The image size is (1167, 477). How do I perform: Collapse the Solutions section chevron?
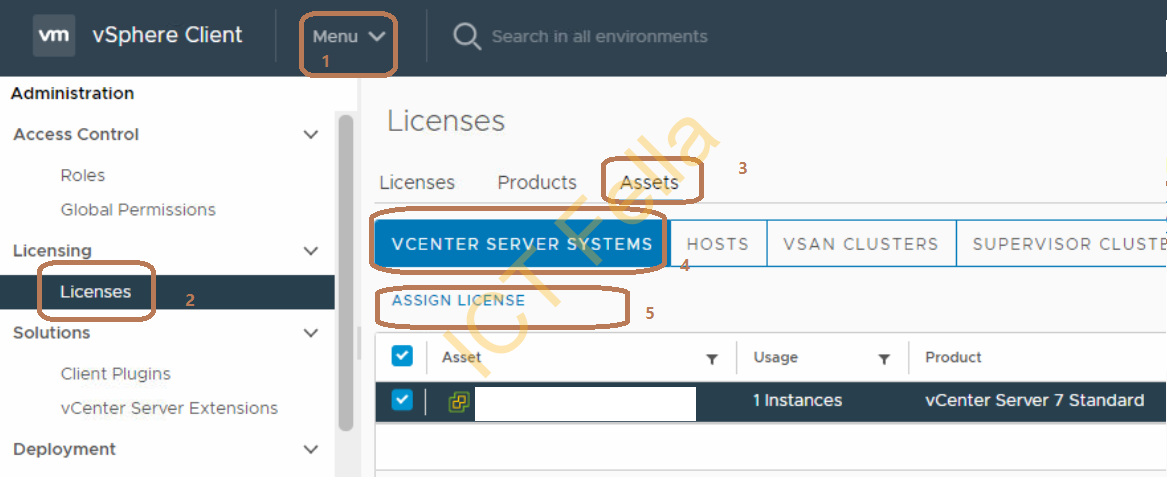click(311, 333)
